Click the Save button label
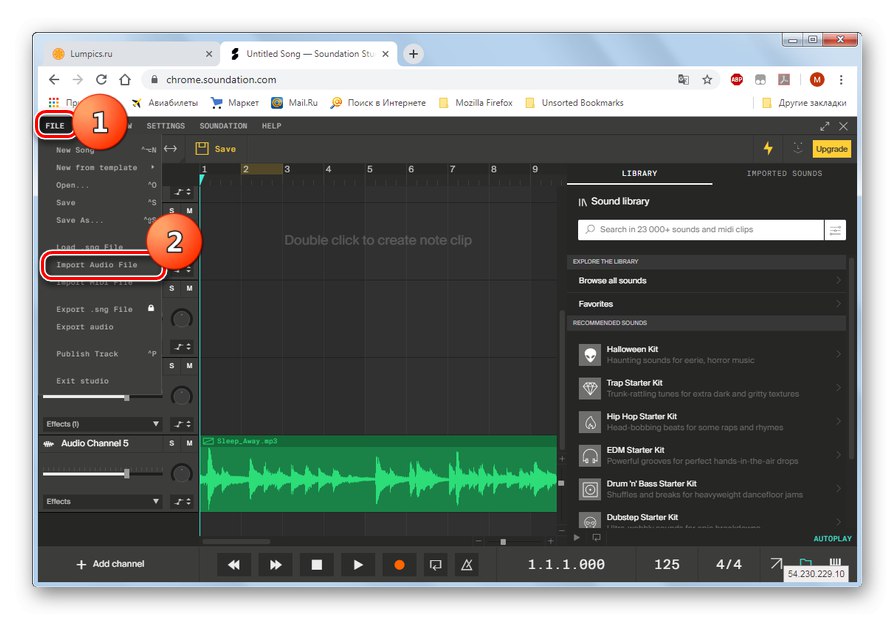895x620 pixels. click(225, 149)
